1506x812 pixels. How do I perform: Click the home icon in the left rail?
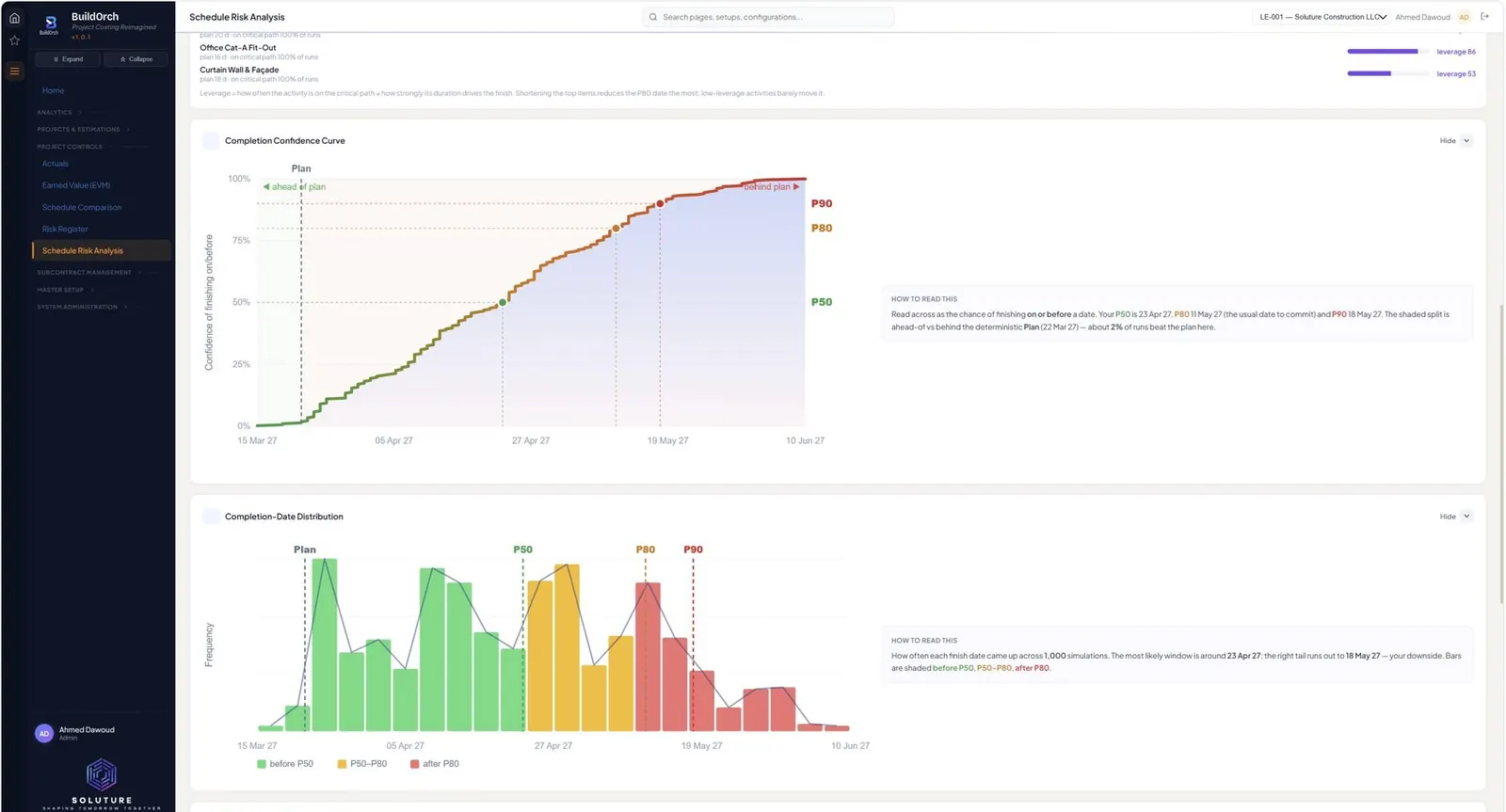pyautogui.click(x=14, y=18)
